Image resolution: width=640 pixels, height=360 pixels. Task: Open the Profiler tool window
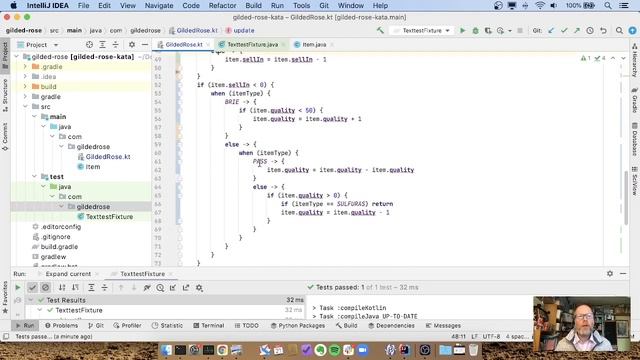[x=127, y=326]
